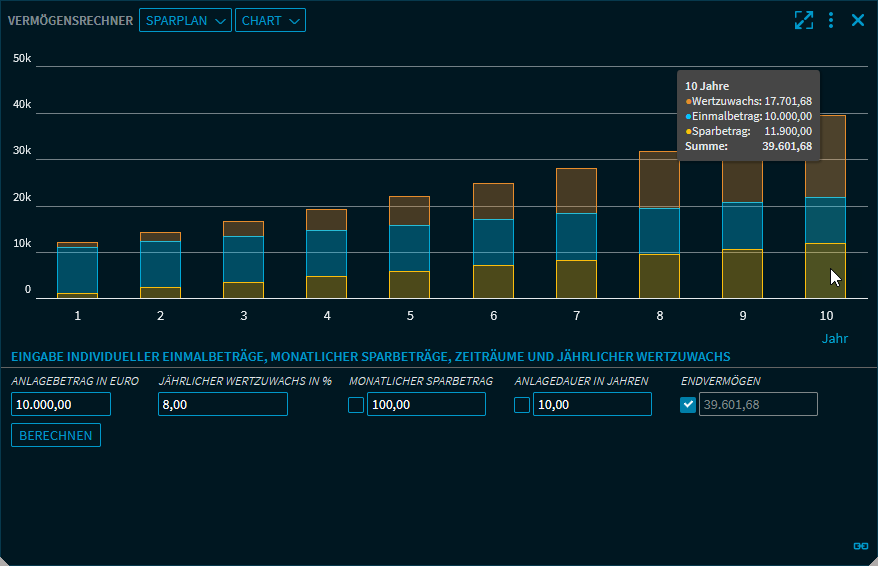Screen dimensions: 878x566
Task: Click the year 4 bar's orange top segment
Action: click(x=327, y=219)
